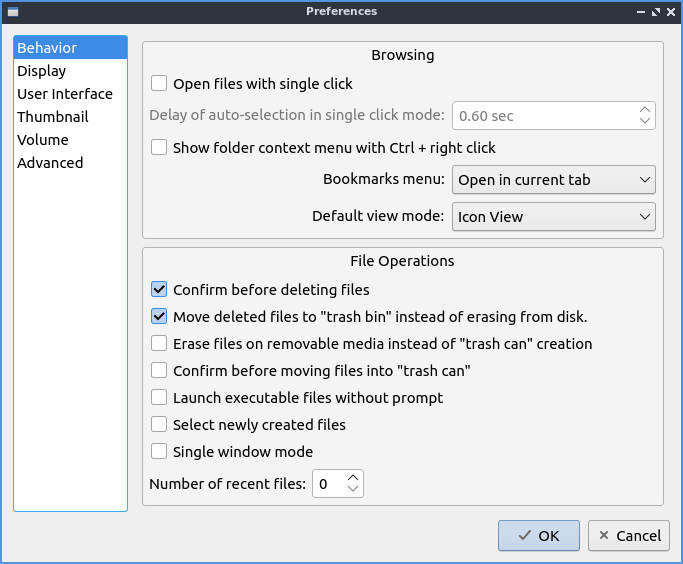Go to Advanced preferences
This screenshot has width=683, height=564.
coord(50,163)
